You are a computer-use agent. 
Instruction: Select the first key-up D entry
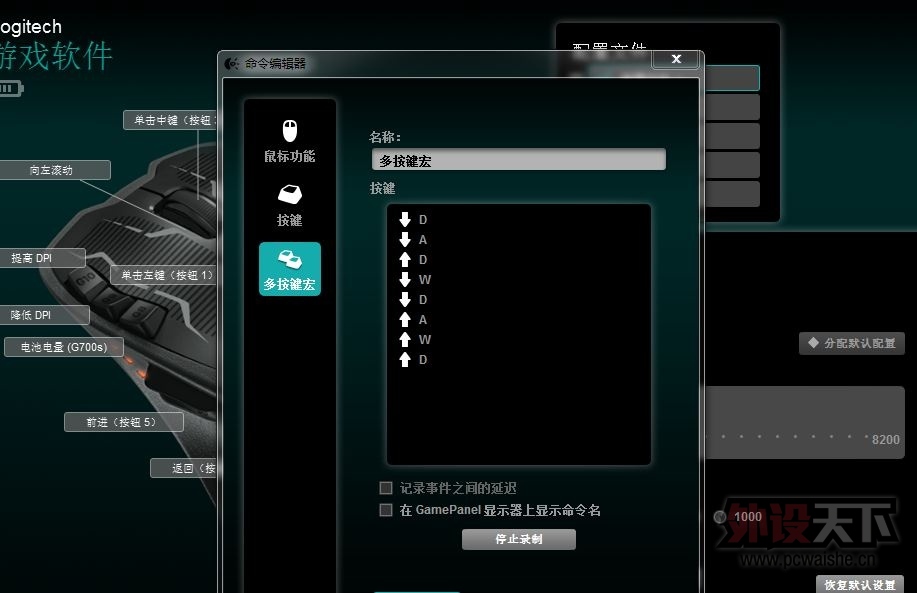click(414, 260)
